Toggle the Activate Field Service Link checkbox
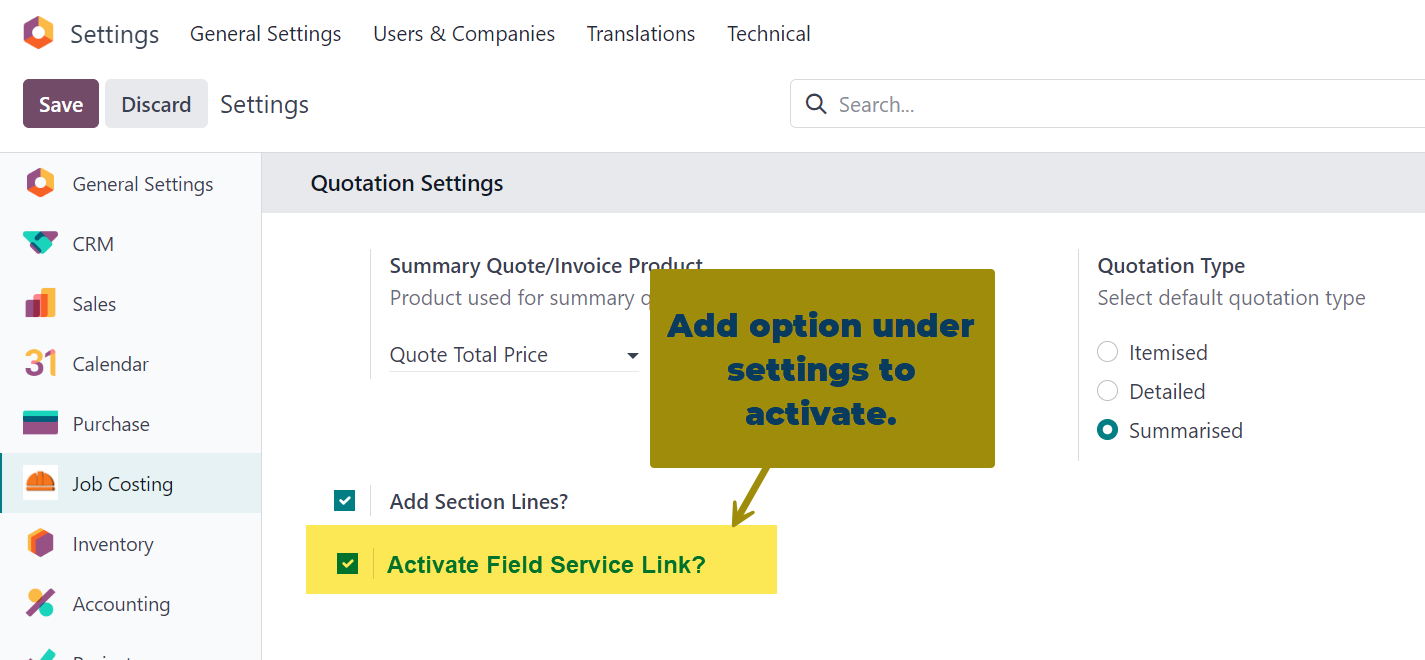 tap(347, 564)
